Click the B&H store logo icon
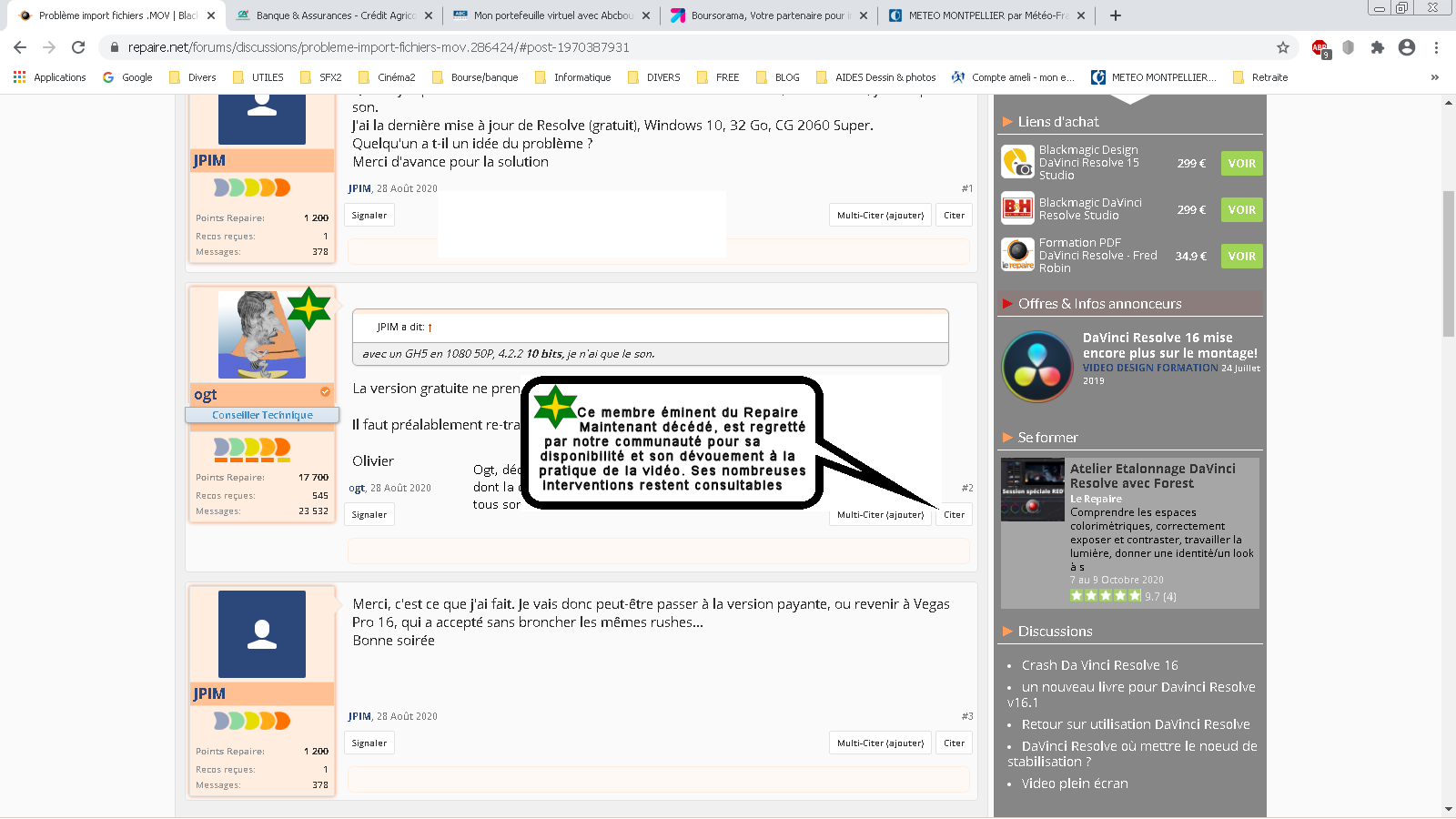The image size is (1456, 819). tap(1017, 208)
